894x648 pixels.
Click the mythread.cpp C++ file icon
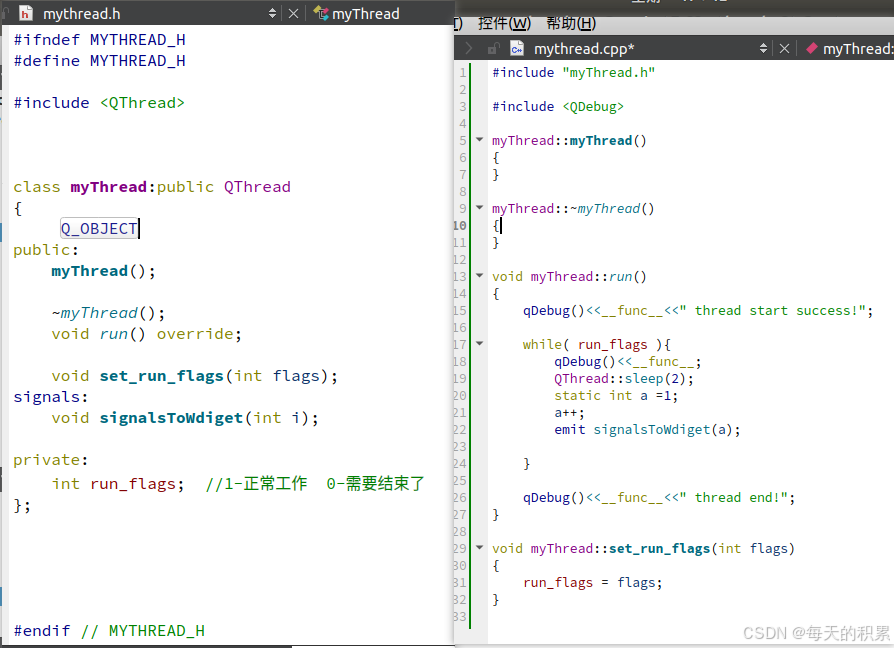point(516,48)
